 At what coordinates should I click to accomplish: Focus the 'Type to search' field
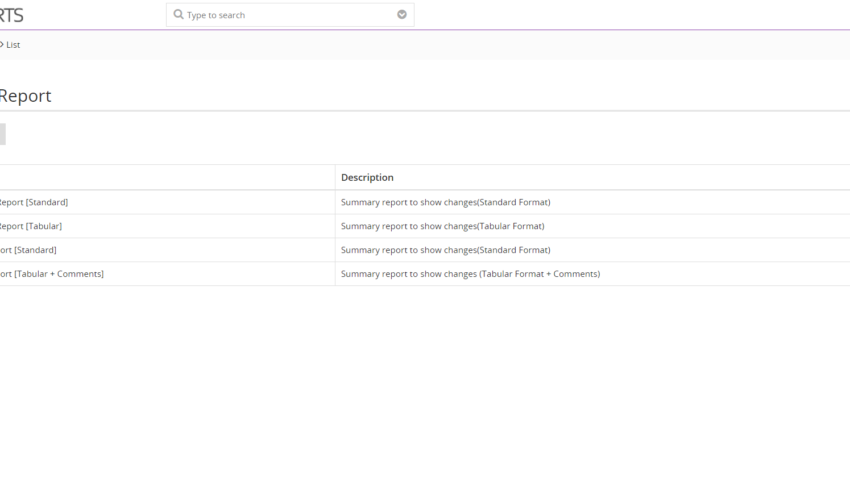click(x=291, y=15)
